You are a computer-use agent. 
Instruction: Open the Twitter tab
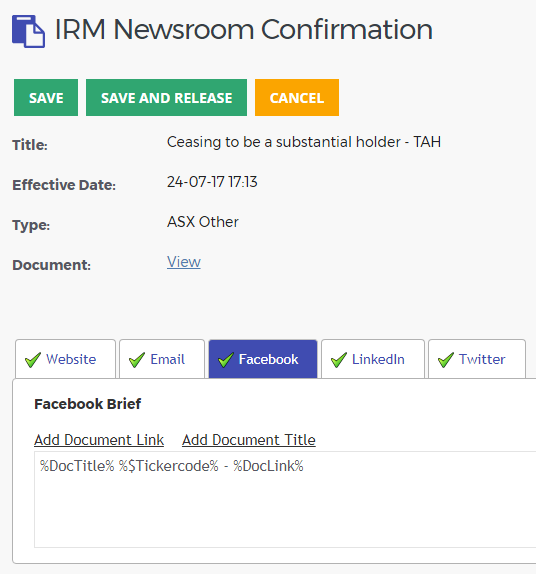tap(477, 359)
